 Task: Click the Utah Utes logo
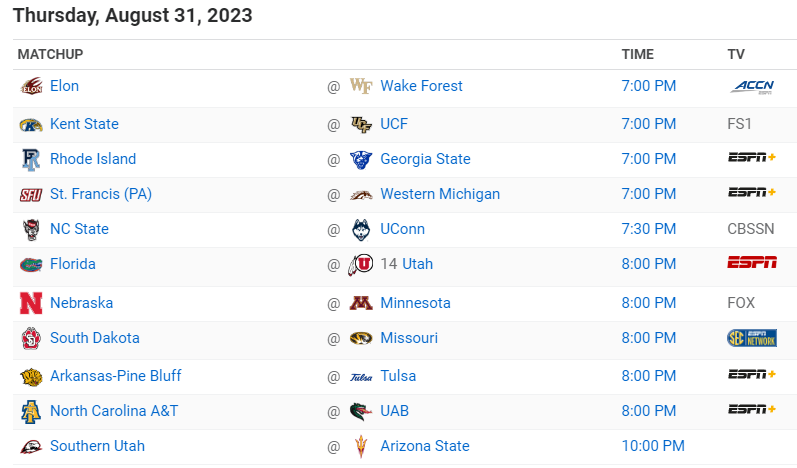click(x=361, y=265)
